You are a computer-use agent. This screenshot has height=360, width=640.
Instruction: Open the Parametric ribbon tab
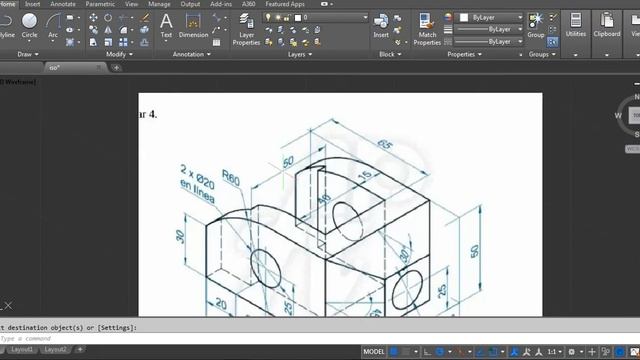click(100, 4)
